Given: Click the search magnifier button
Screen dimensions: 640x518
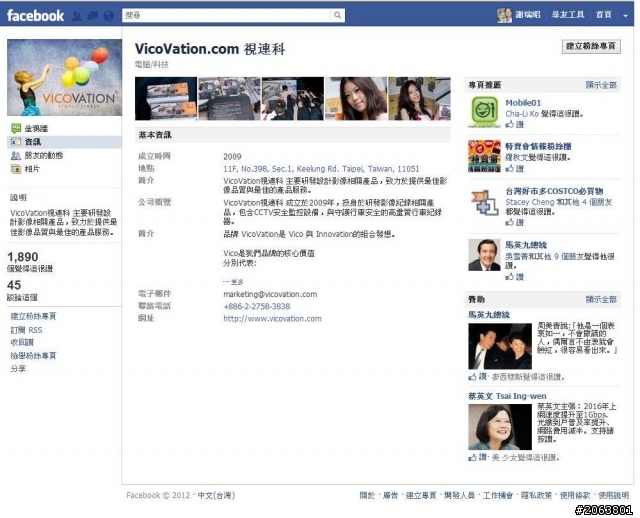Looking at the screenshot, I should click(x=337, y=15).
